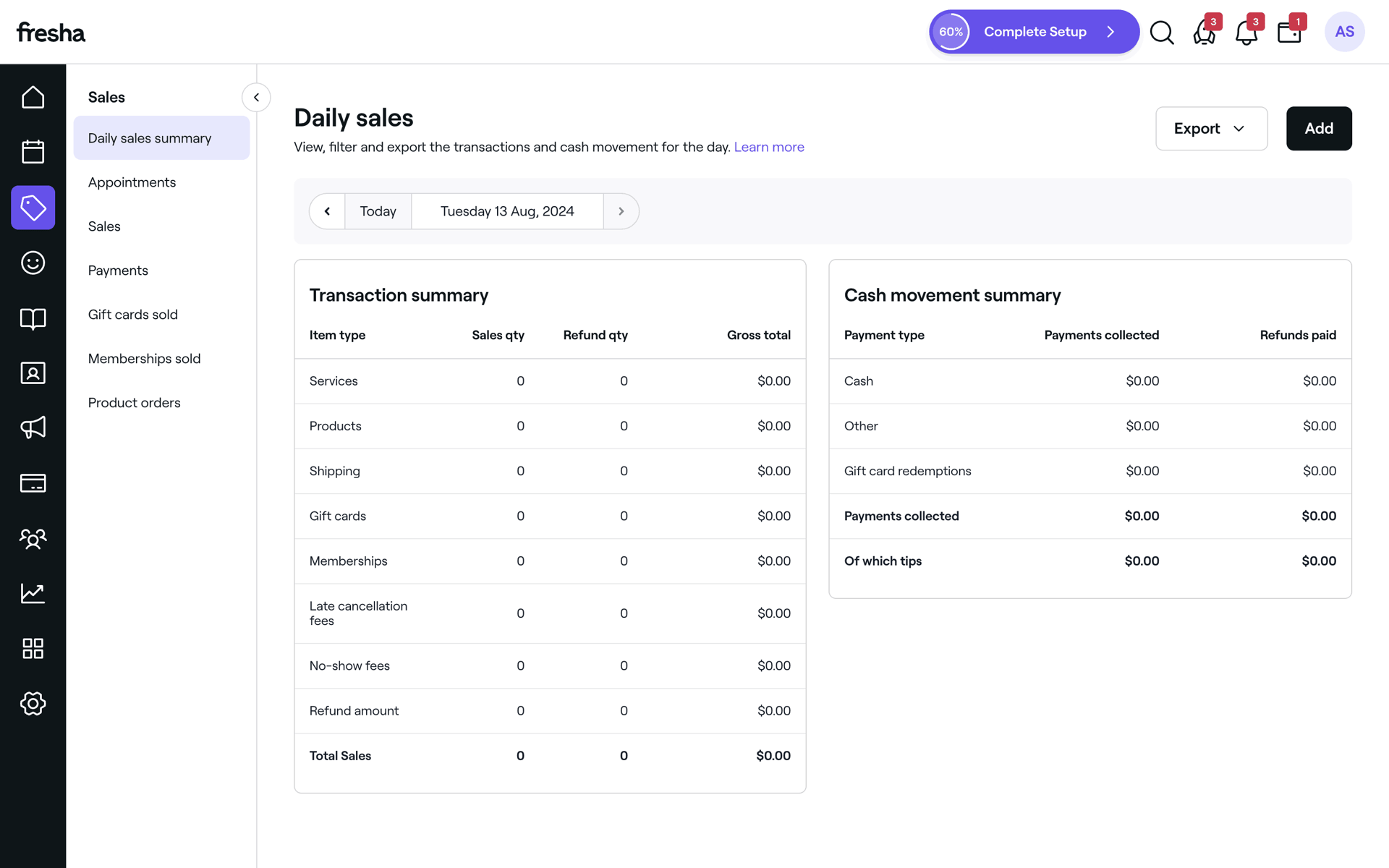Viewport: 1389px width, 868px height.
Task: Follow the Learn more link
Action: [x=769, y=147]
